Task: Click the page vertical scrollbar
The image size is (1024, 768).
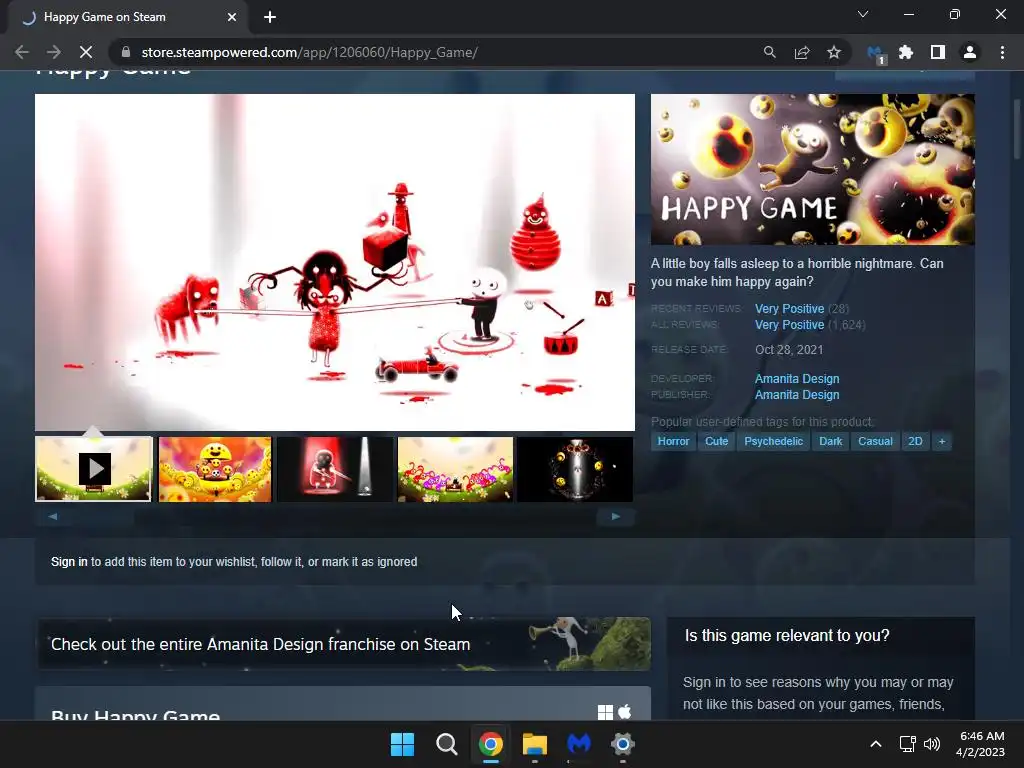Action: tap(1017, 129)
